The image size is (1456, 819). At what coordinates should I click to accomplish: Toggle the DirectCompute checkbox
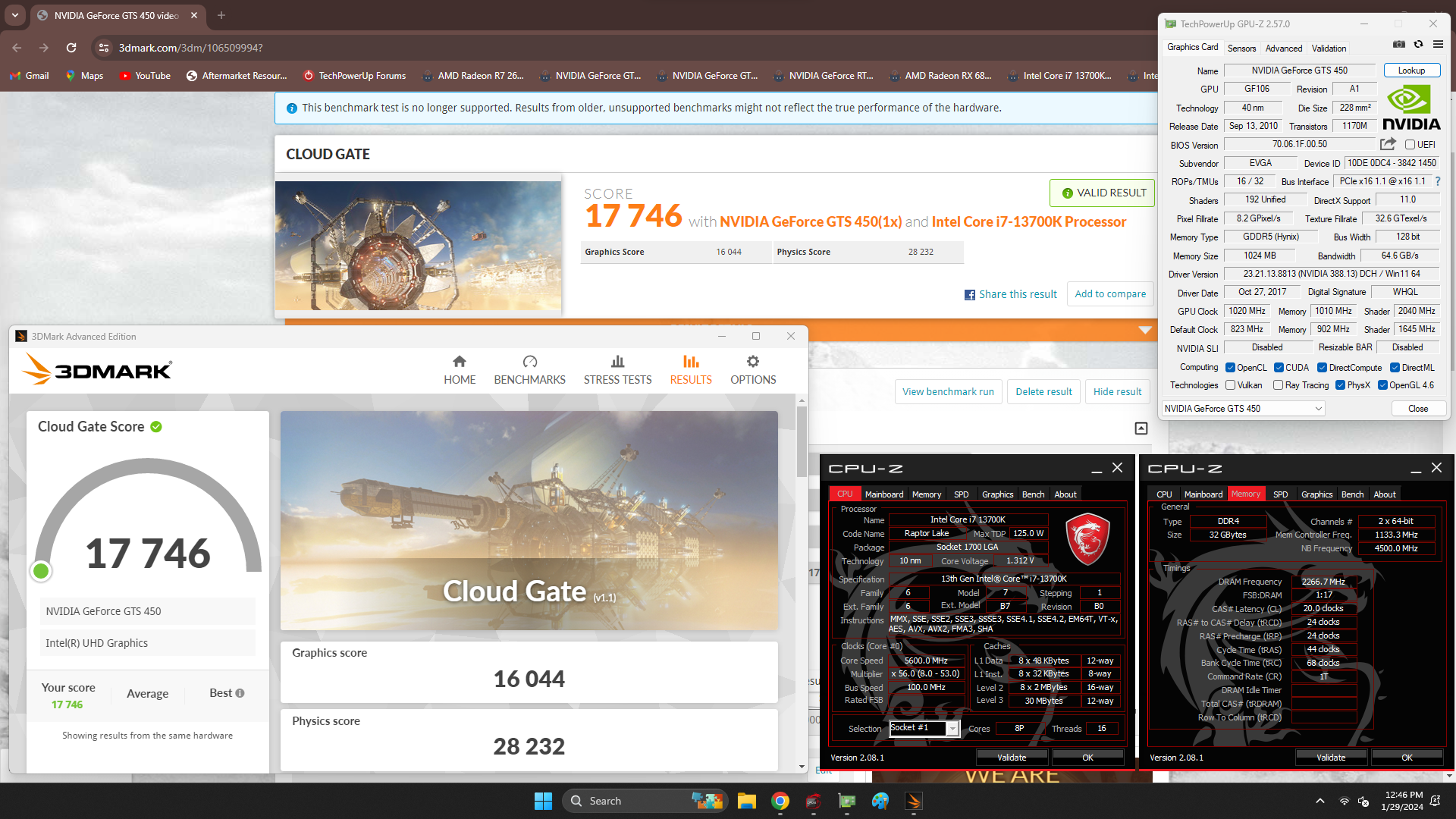click(1322, 367)
